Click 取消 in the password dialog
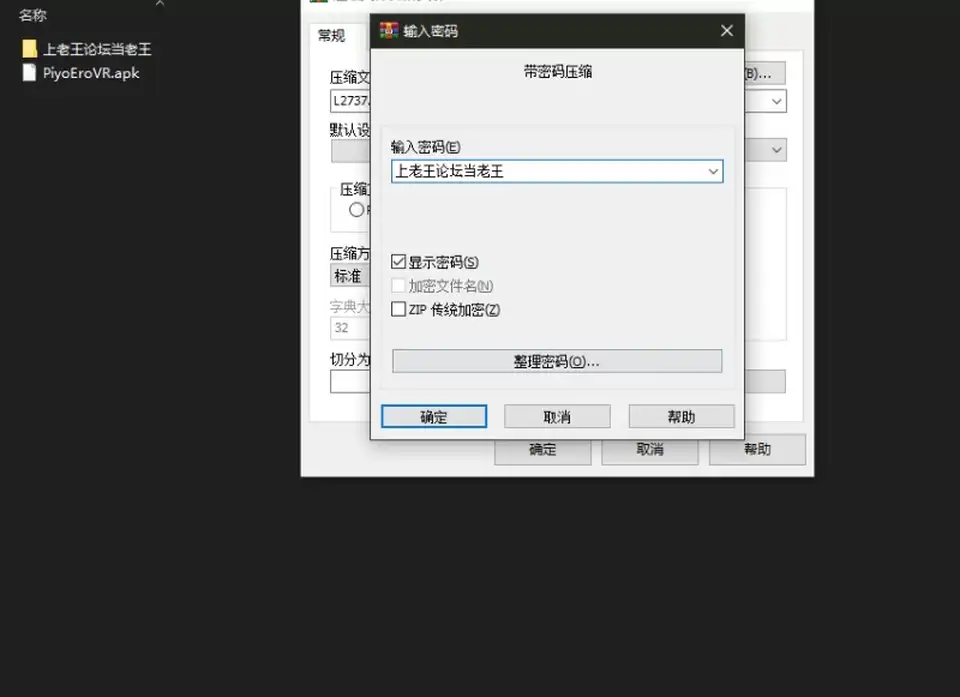The height and width of the screenshot is (697, 960). 557,416
